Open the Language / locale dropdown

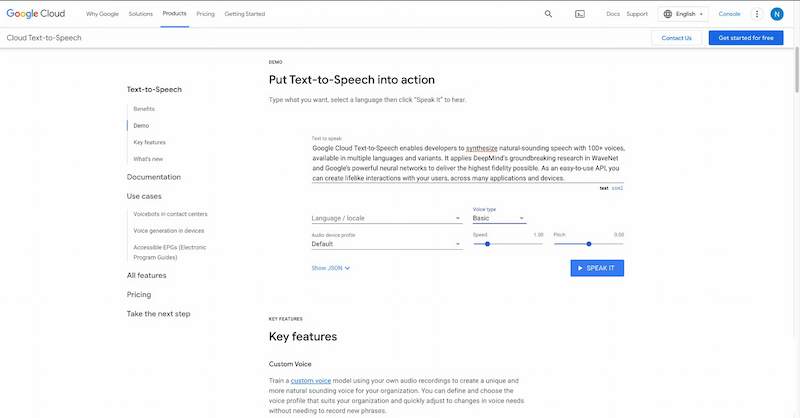point(386,218)
